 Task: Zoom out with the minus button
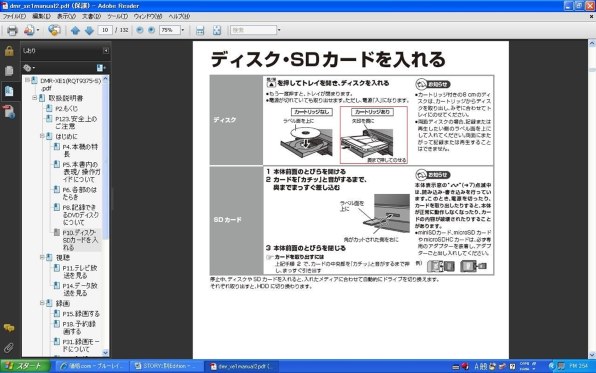[139, 30]
